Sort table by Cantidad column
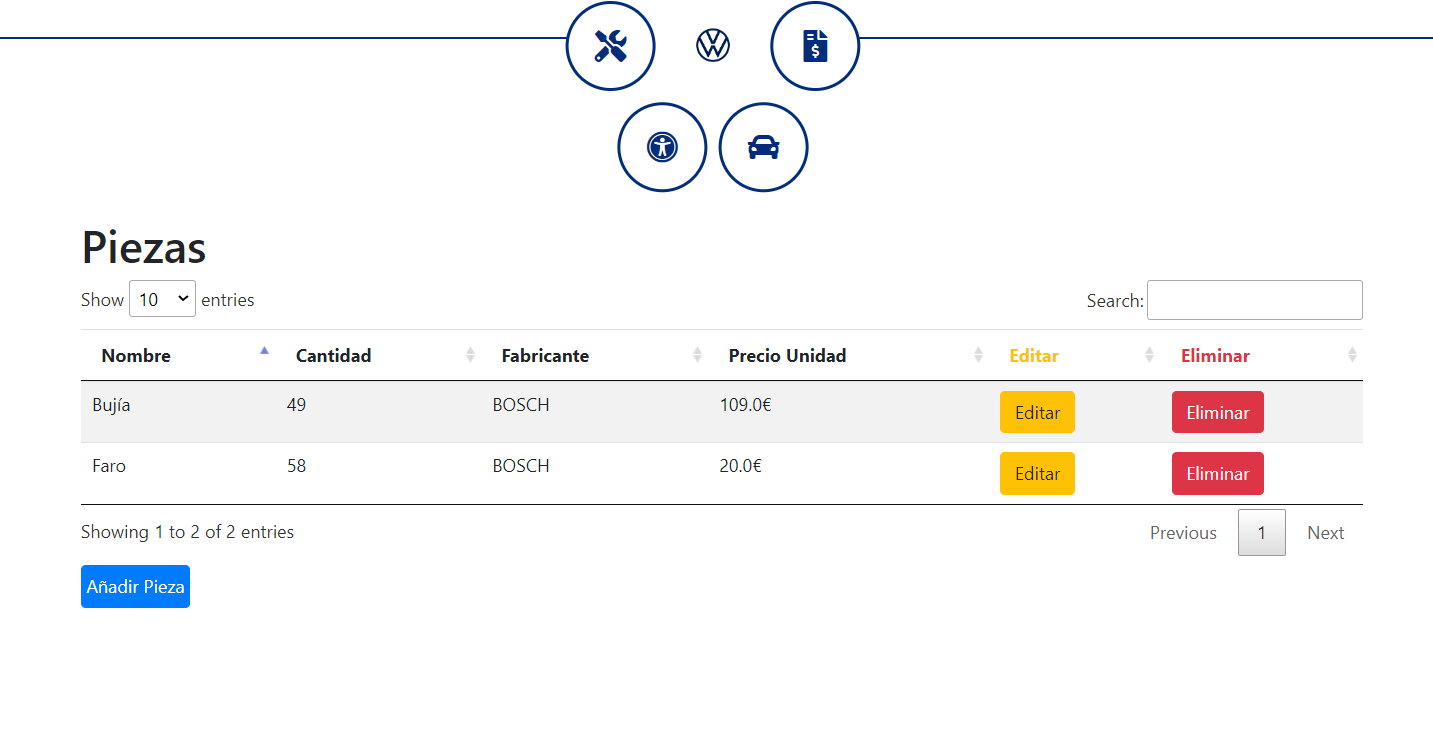 [333, 356]
